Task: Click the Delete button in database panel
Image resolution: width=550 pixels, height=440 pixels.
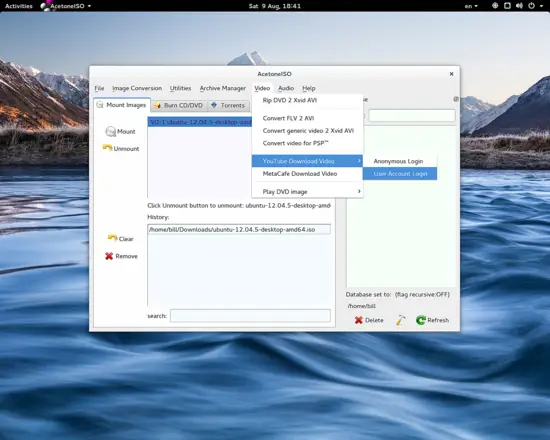Action: click(x=369, y=320)
